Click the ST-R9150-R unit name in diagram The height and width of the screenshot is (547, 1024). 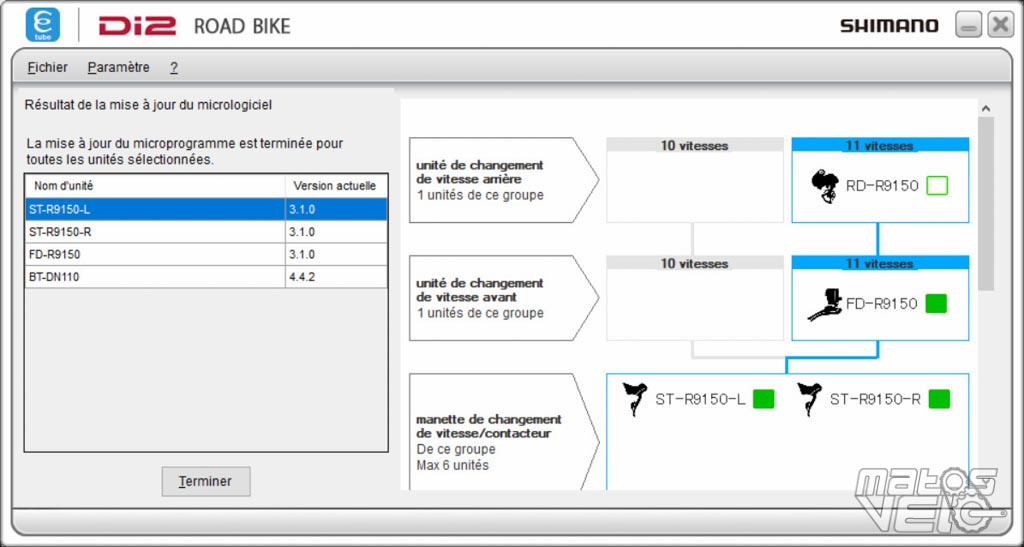pos(875,399)
